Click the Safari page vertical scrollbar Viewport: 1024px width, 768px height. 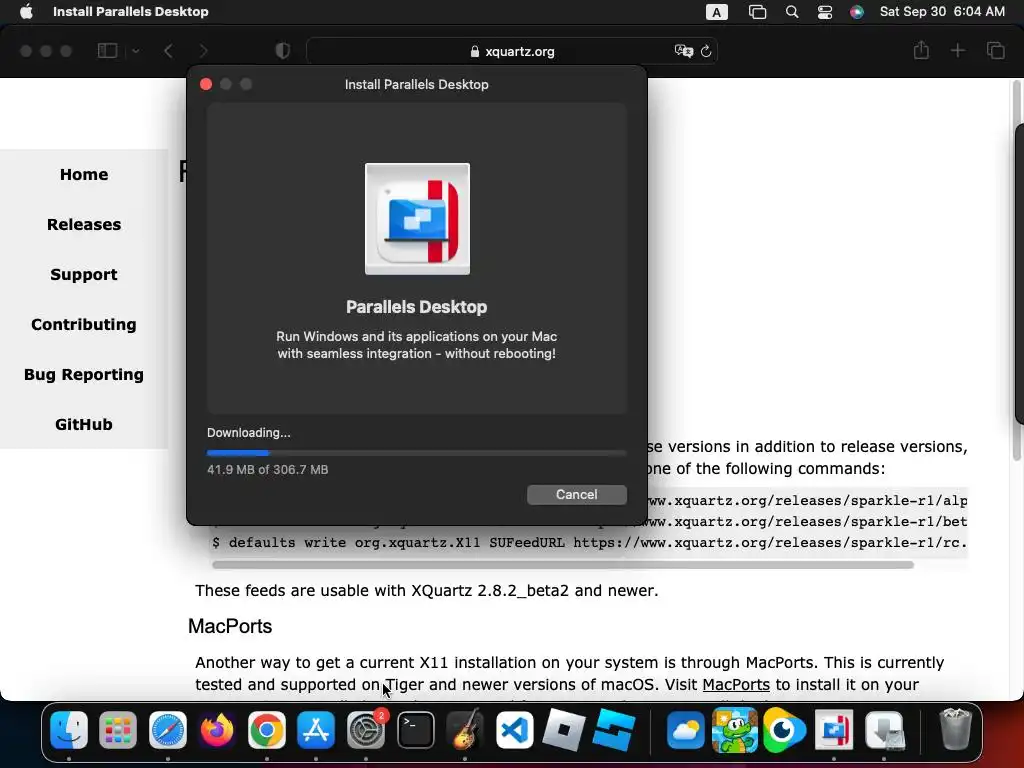point(1017,271)
